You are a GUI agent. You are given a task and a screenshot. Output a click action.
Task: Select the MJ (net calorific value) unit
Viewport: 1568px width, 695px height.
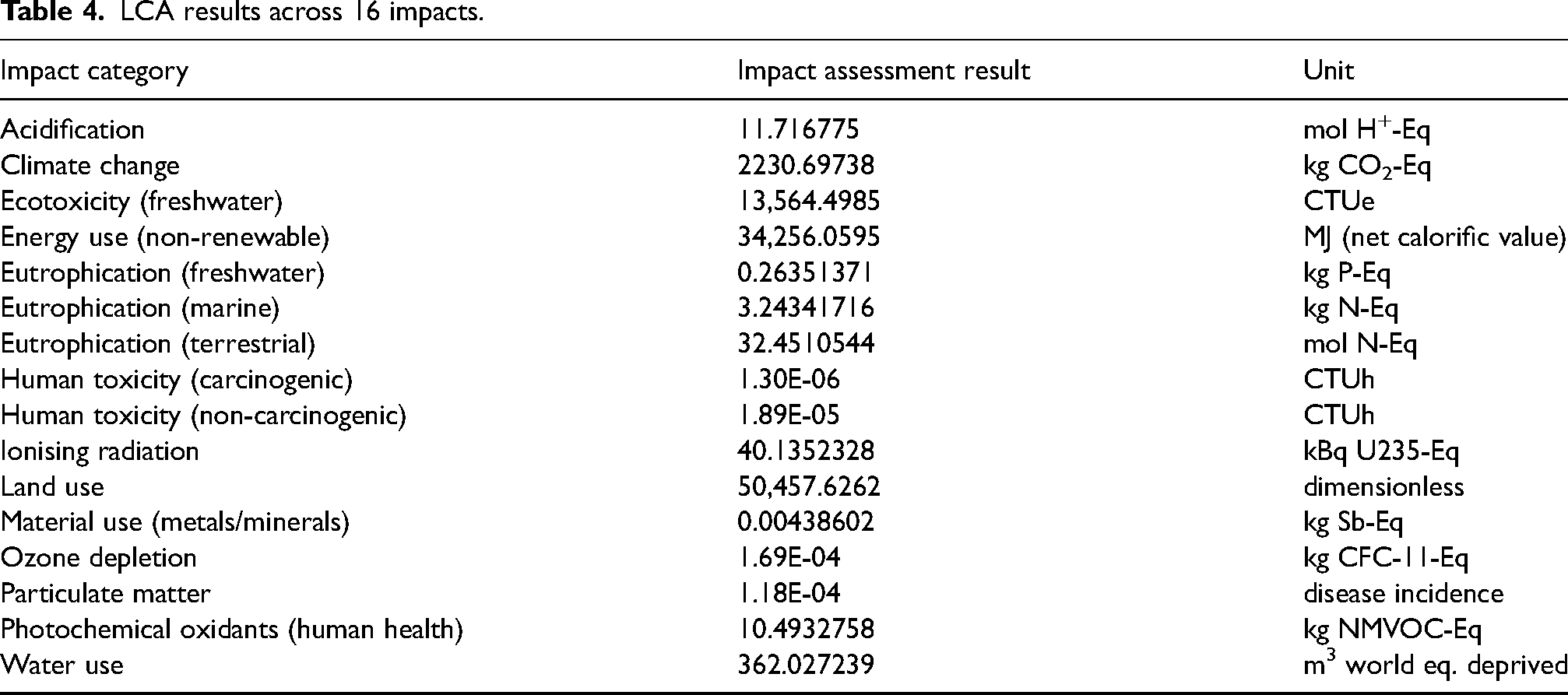pos(1435,237)
